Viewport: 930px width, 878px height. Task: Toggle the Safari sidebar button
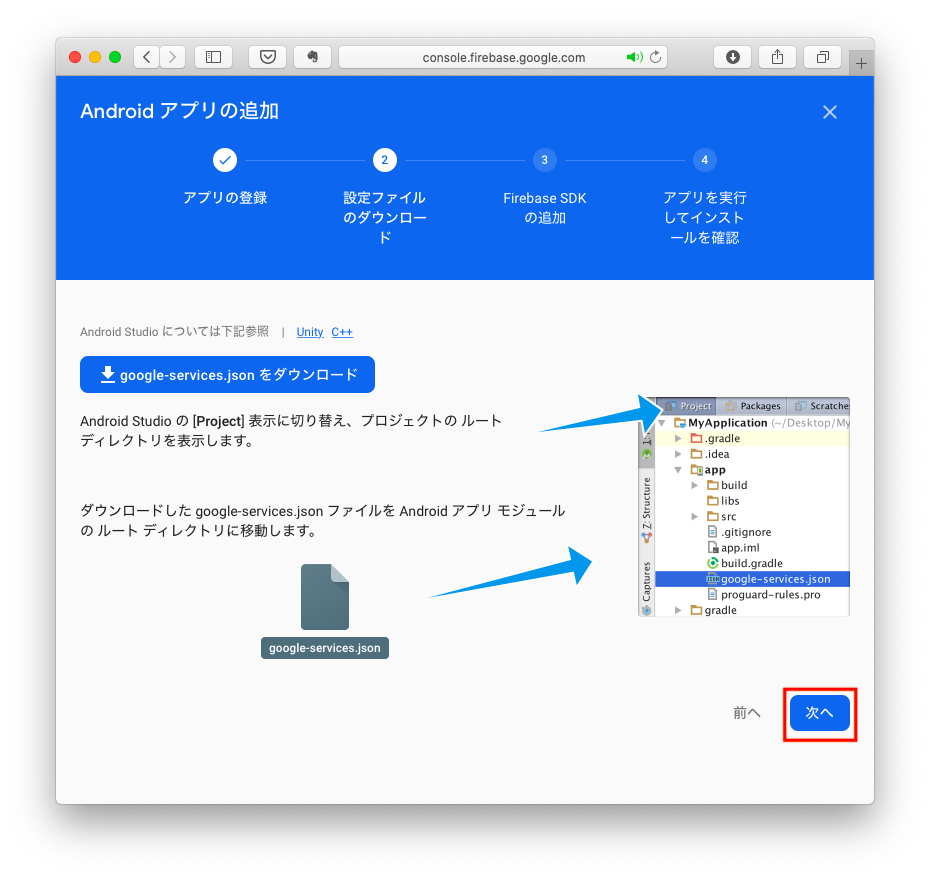214,57
